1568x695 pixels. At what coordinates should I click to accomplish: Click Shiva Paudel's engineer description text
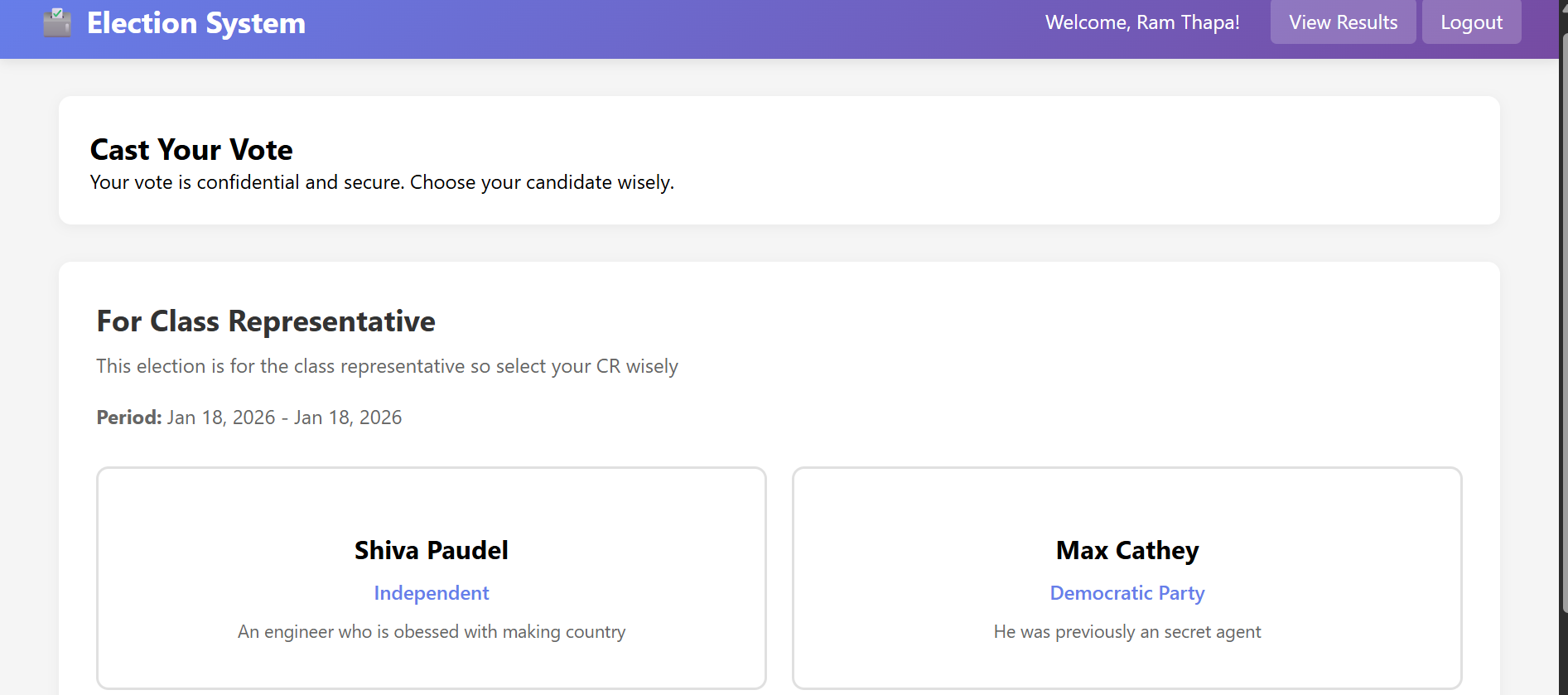click(432, 632)
